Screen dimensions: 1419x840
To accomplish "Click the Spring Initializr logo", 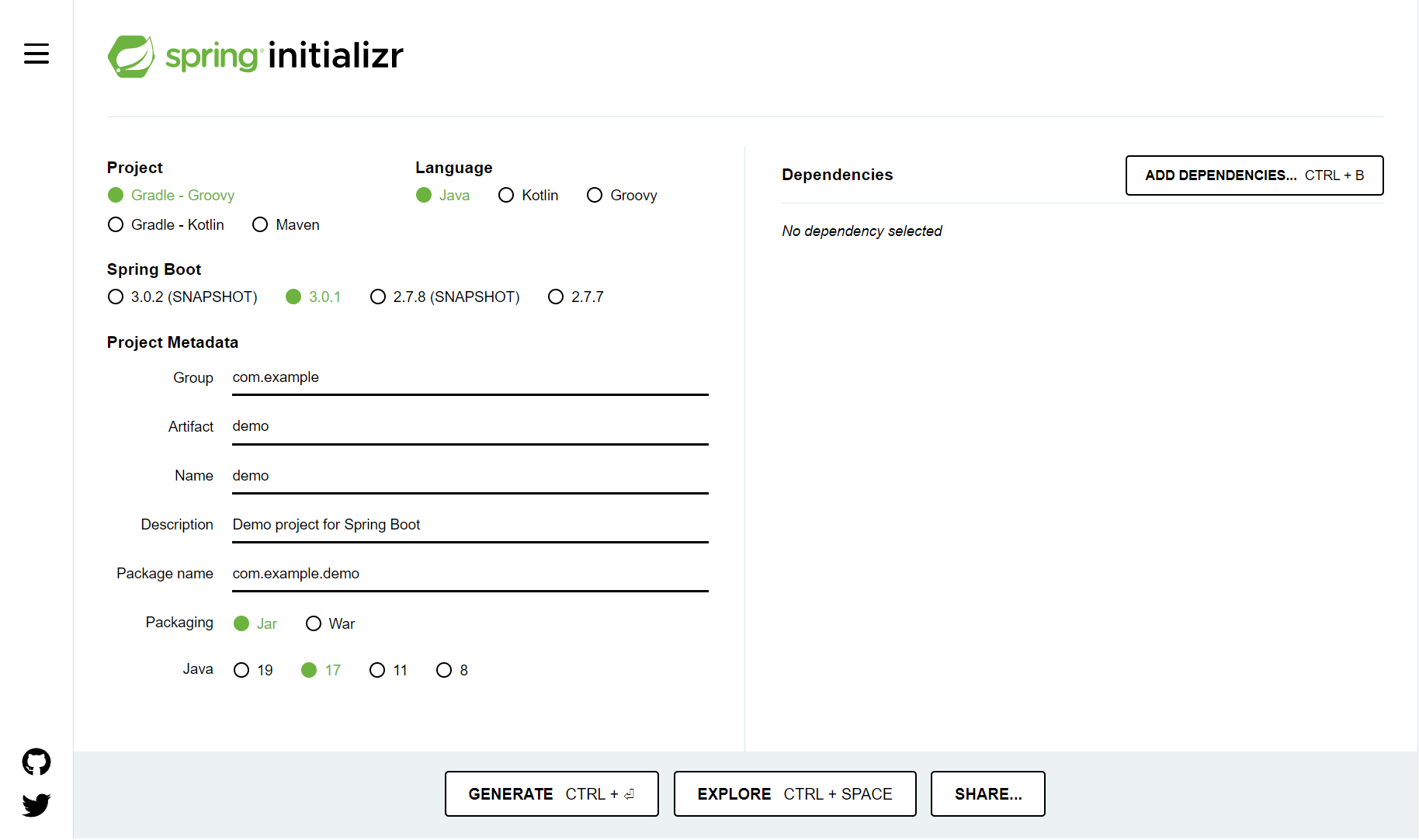I will click(x=255, y=56).
